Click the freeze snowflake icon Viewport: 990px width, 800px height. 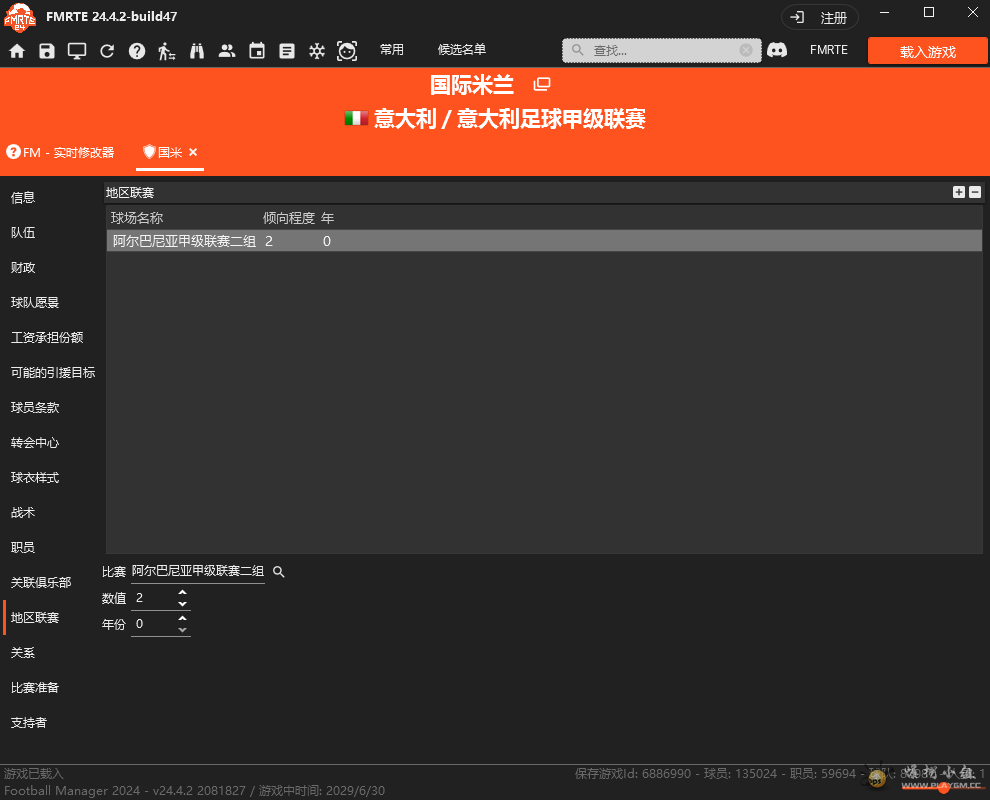[317, 51]
